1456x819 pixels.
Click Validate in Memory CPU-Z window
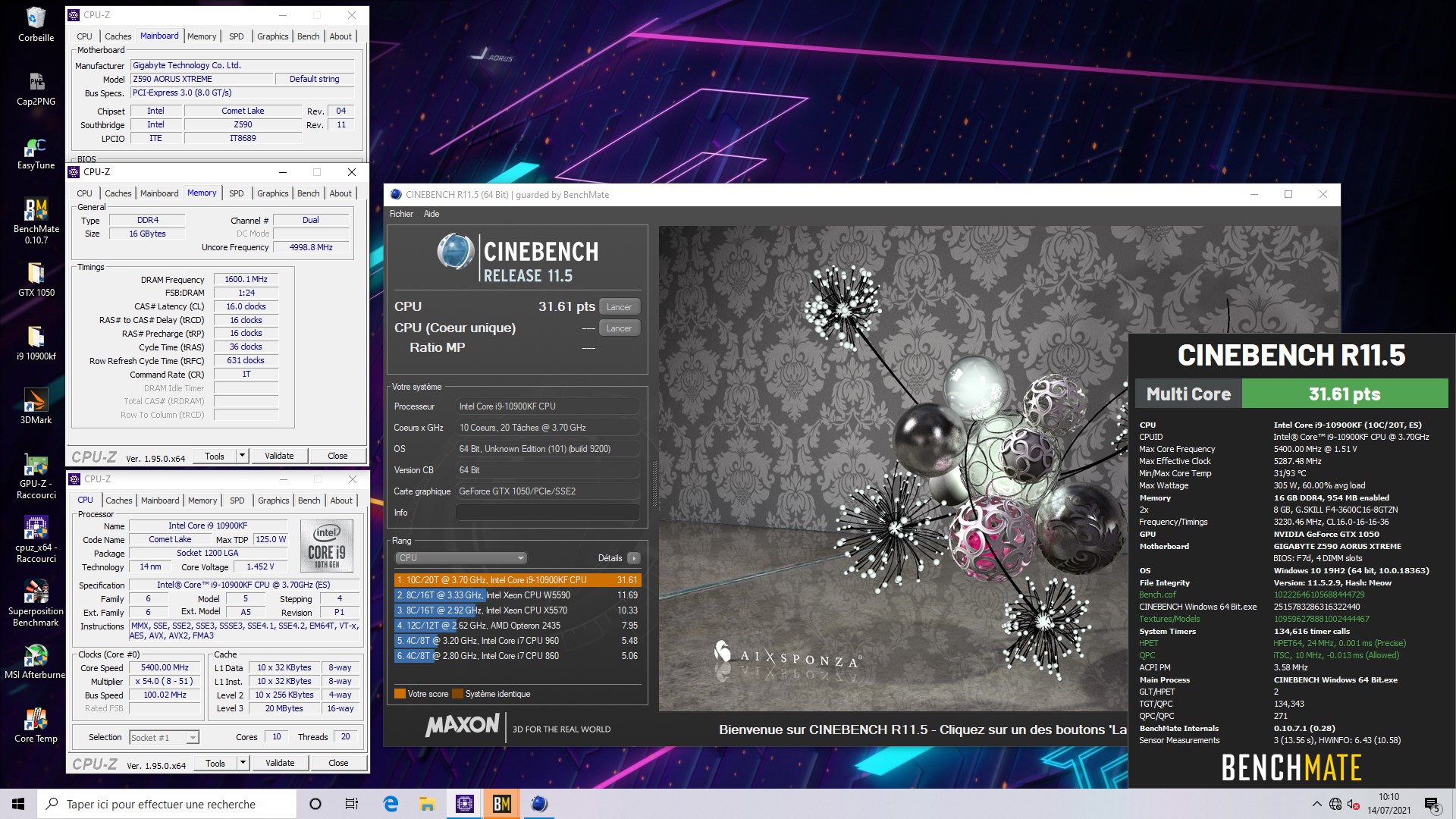point(279,456)
